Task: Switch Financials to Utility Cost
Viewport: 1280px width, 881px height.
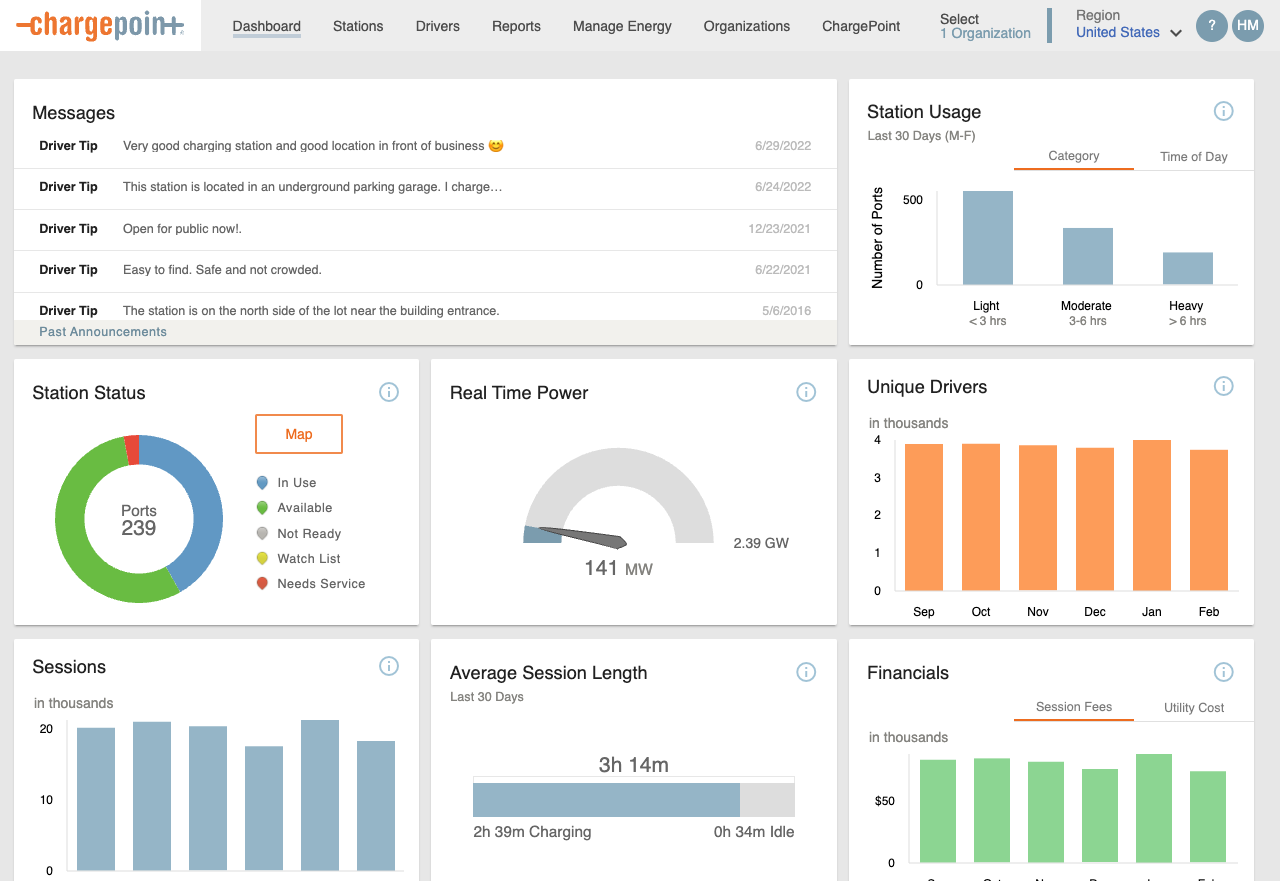Action: 1194,707
